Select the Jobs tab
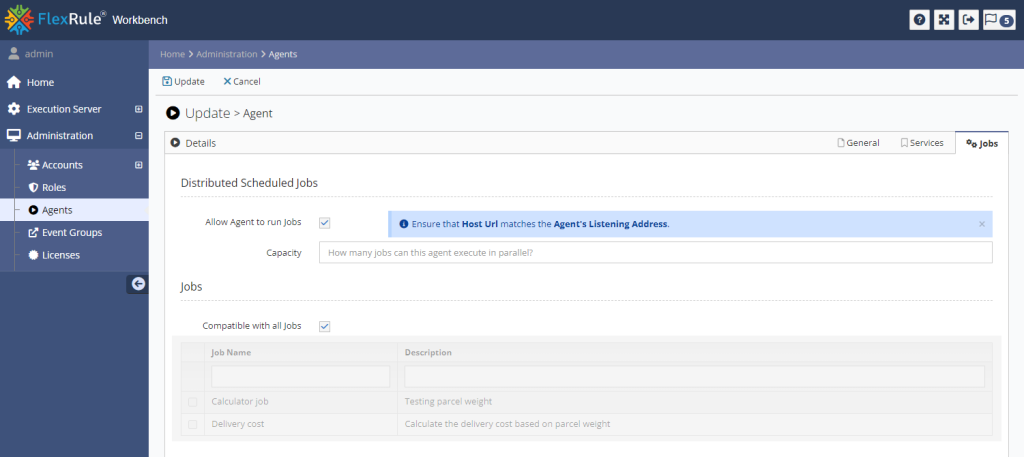1024x457 pixels. tap(982, 143)
